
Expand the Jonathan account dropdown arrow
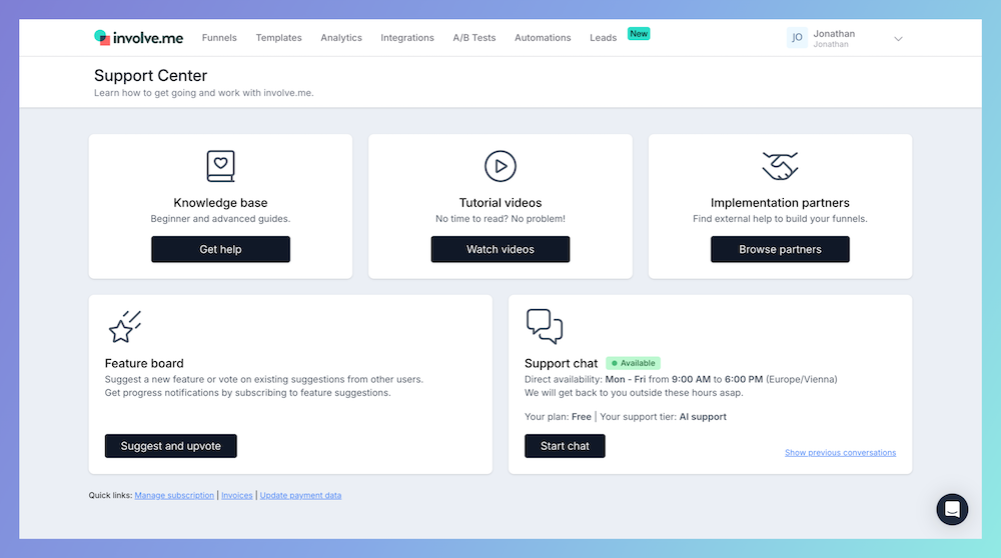coord(898,39)
